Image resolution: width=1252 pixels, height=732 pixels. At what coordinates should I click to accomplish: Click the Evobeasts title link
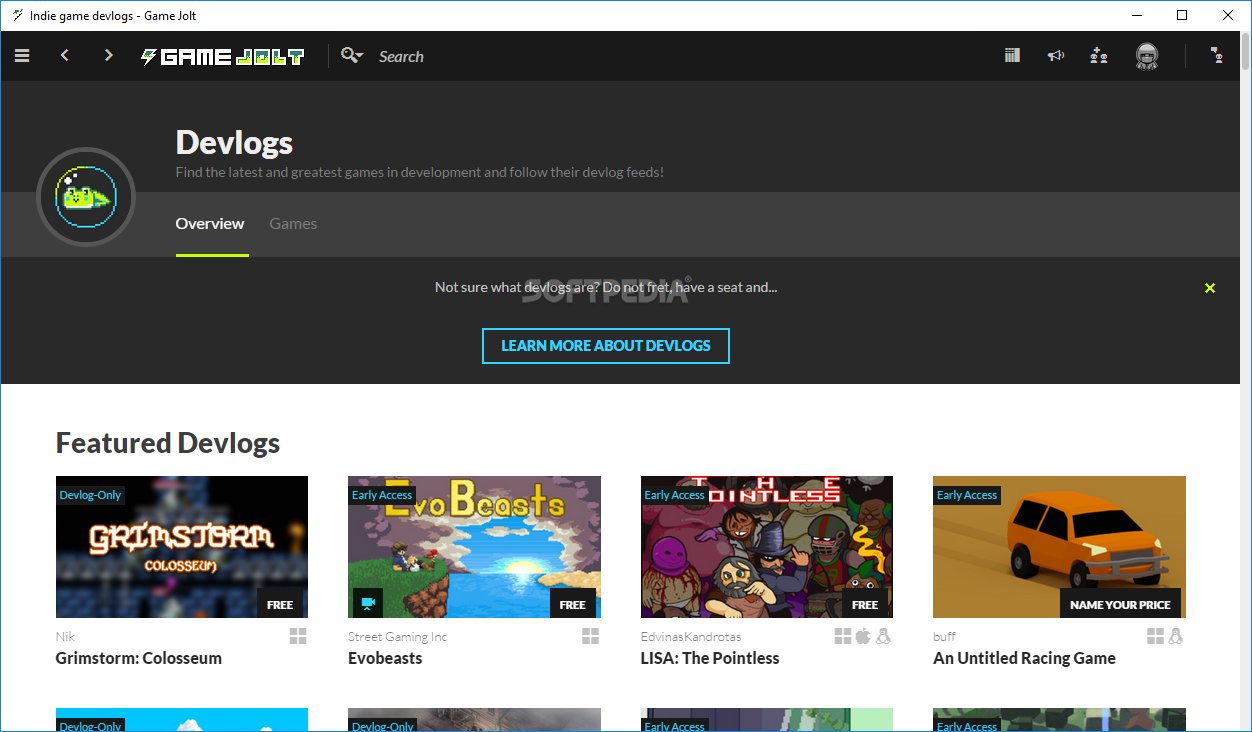click(385, 658)
